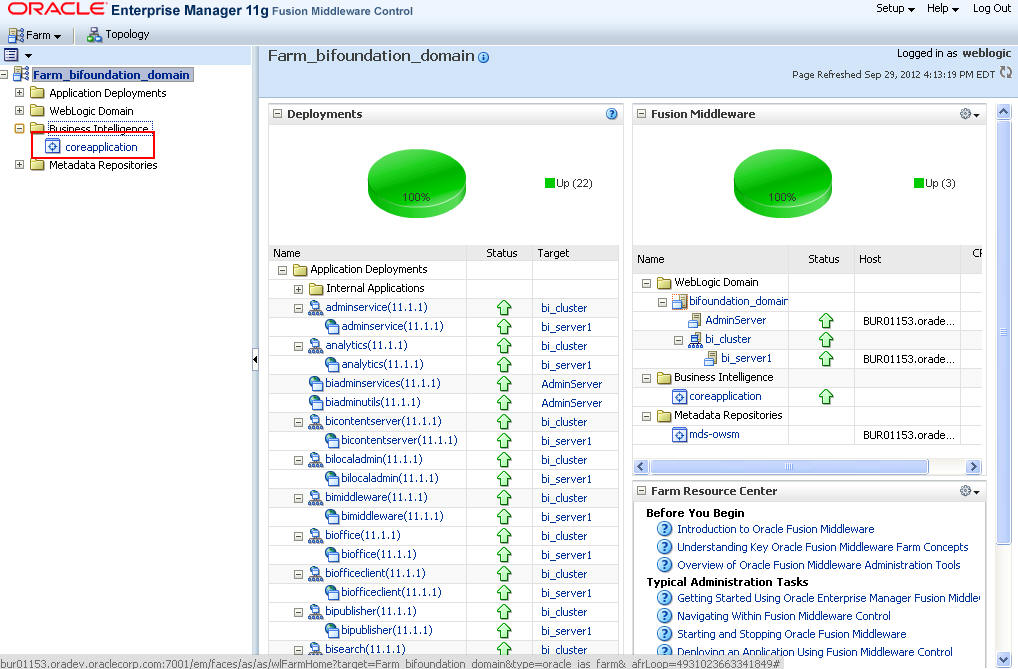The image size is (1018, 669).
Task: Collapse the Application Deployments folder
Action: click(281, 269)
